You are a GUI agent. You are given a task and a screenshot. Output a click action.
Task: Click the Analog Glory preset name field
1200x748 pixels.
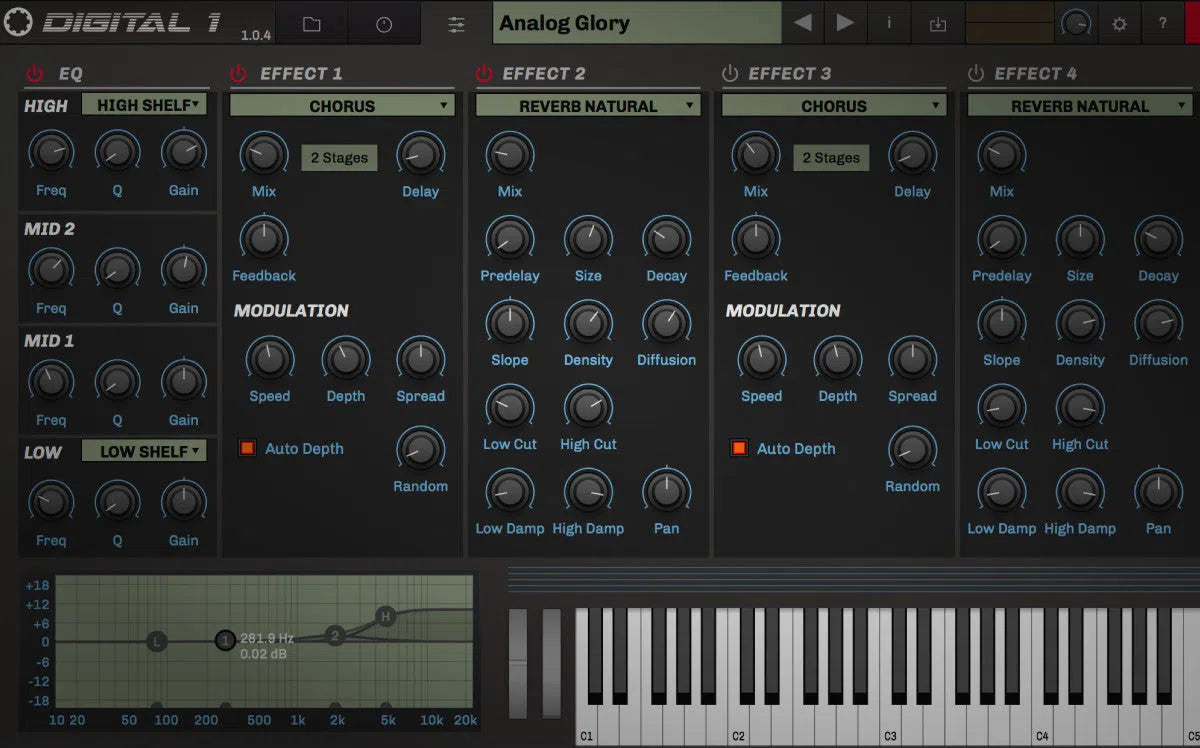(635, 22)
